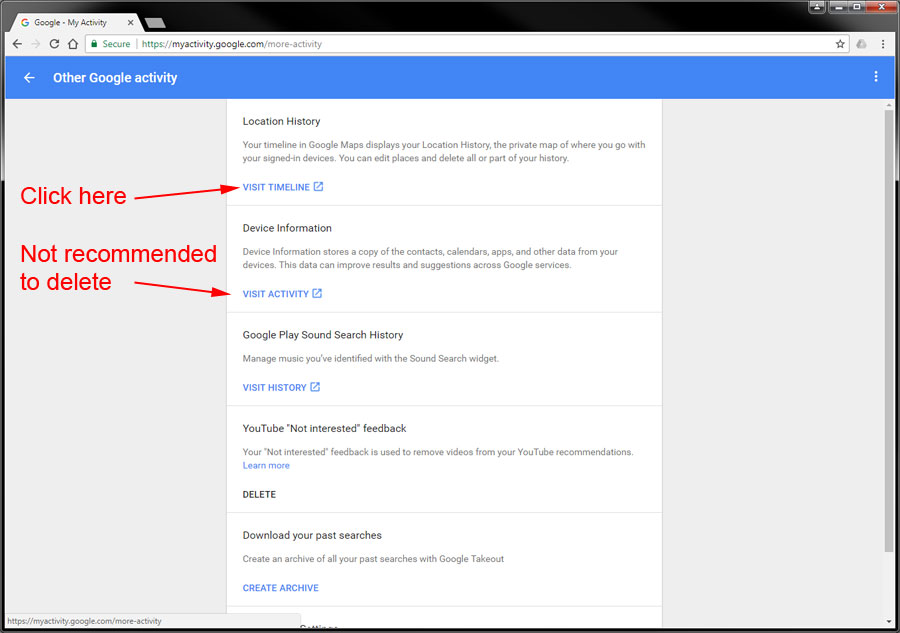Click the cloud extension icon in toolbar
The image size is (900, 633).
click(x=862, y=44)
